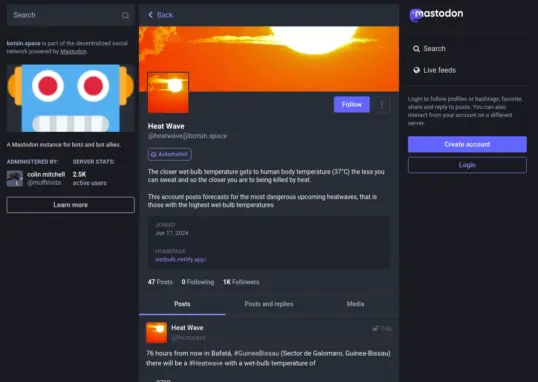This screenshot has height=382, width=538.
Task: Open colin mitchell admin profile
Action: (x=46, y=175)
